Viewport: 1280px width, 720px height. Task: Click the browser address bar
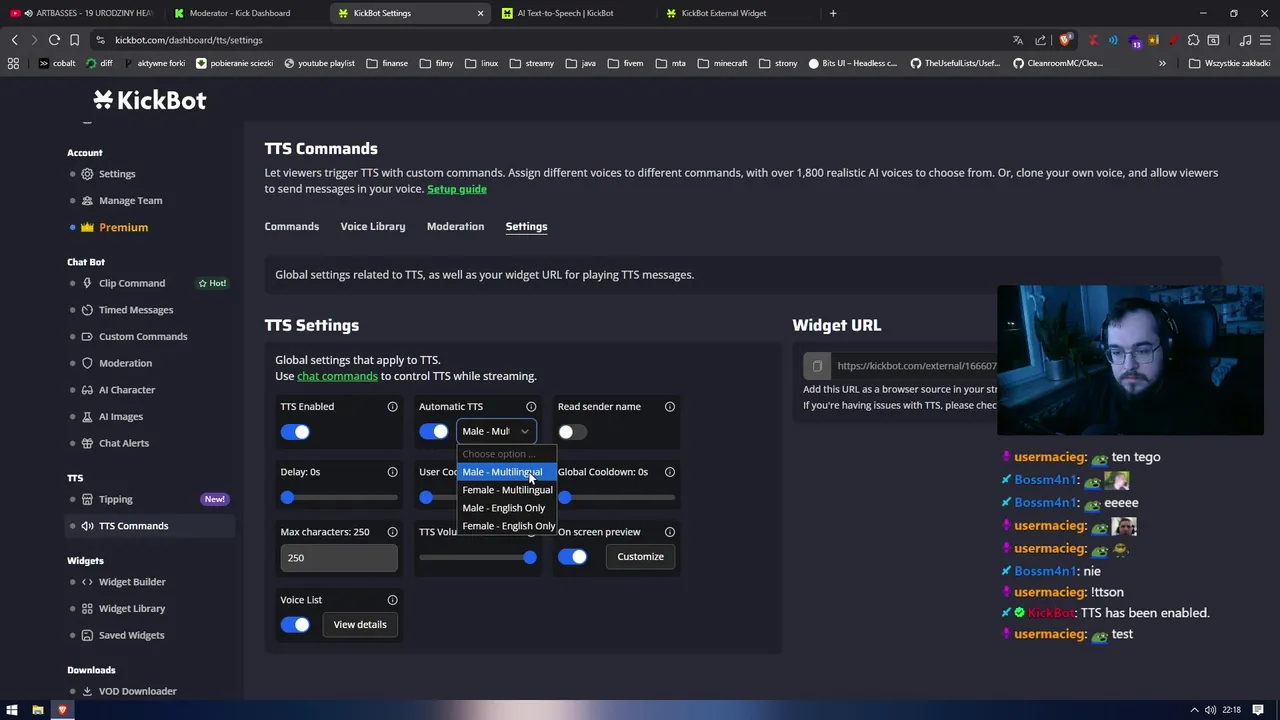[x=550, y=40]
